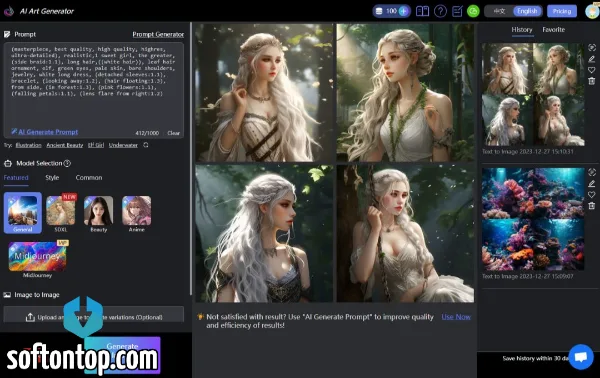Click the AI Art Generator logo
Viewport: 600px width, 378px height.
tap(8, 11)
